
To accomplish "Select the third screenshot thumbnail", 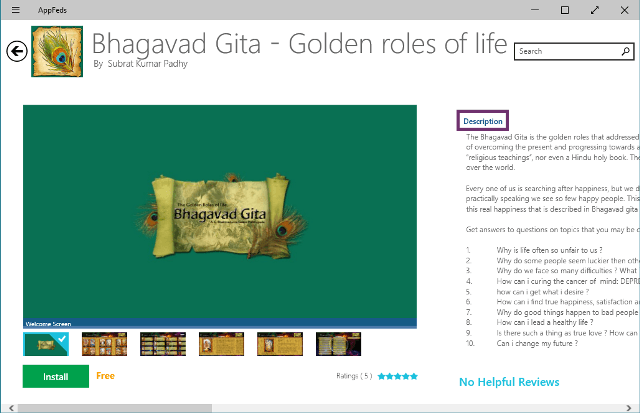I will tap(163, 344).
